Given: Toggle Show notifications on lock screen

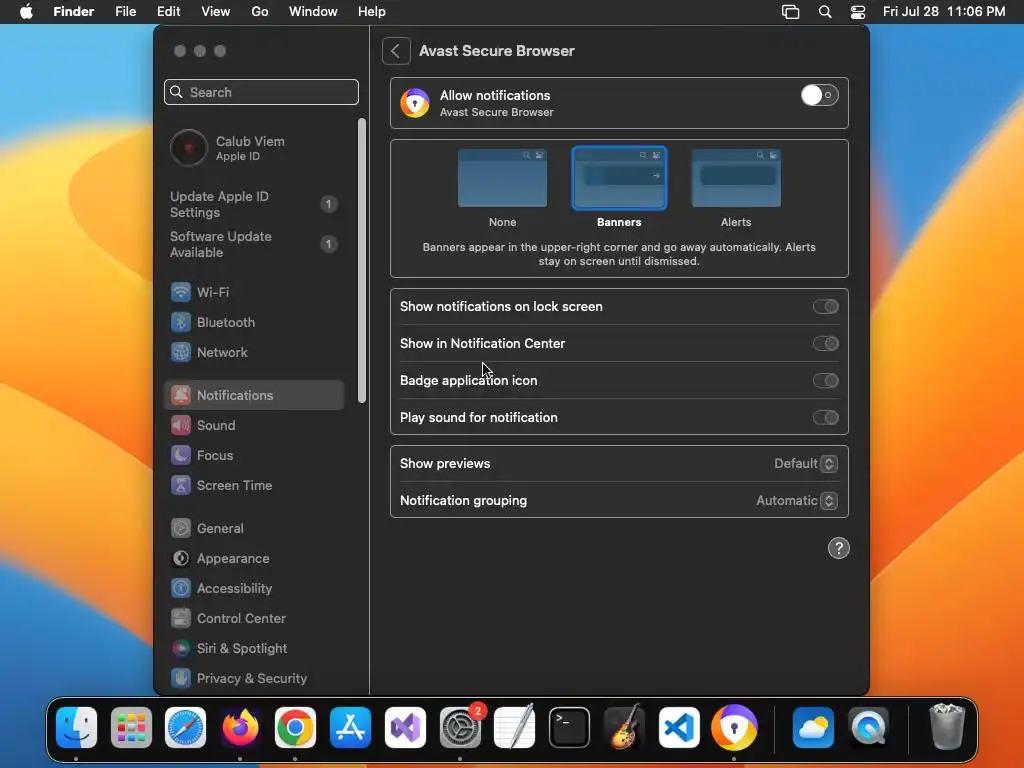Looking at the screenshot, I should tap(825, 306).
